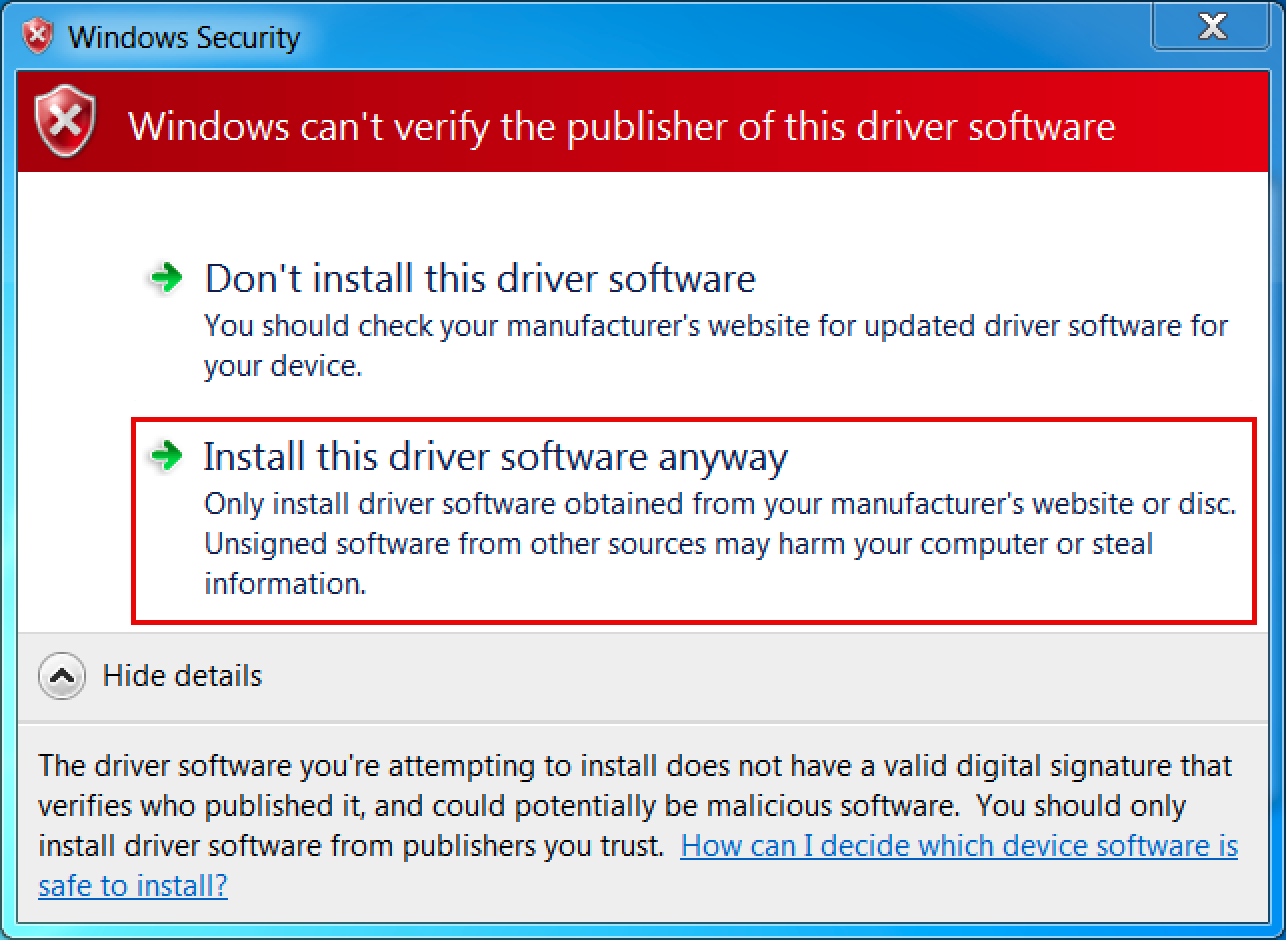The image size is (1286, 940).
Task: Open the 'How can I decide' help link
Action: [958, 846]
